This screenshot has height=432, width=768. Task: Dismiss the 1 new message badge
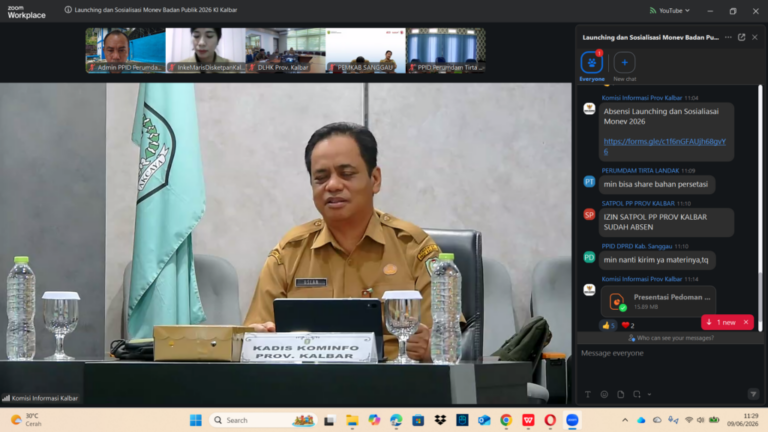click(x=746, y=322)
